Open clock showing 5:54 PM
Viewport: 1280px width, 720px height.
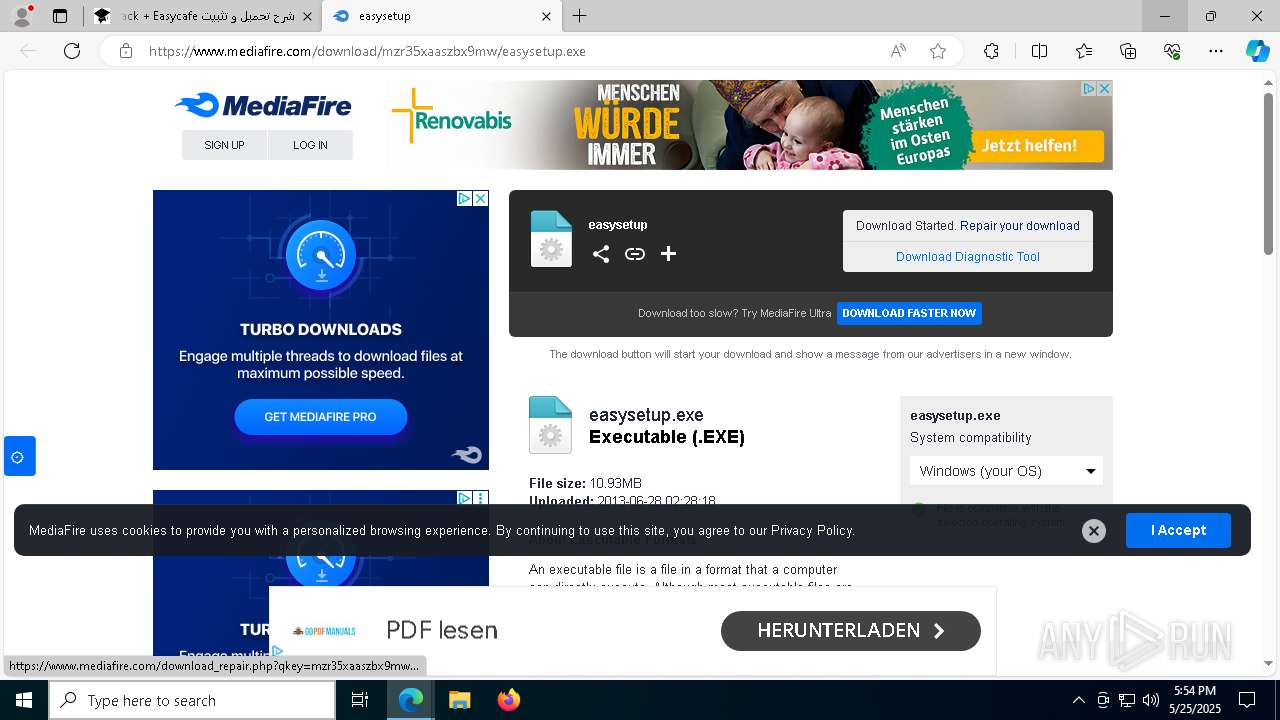click(x=1195, y=700)
